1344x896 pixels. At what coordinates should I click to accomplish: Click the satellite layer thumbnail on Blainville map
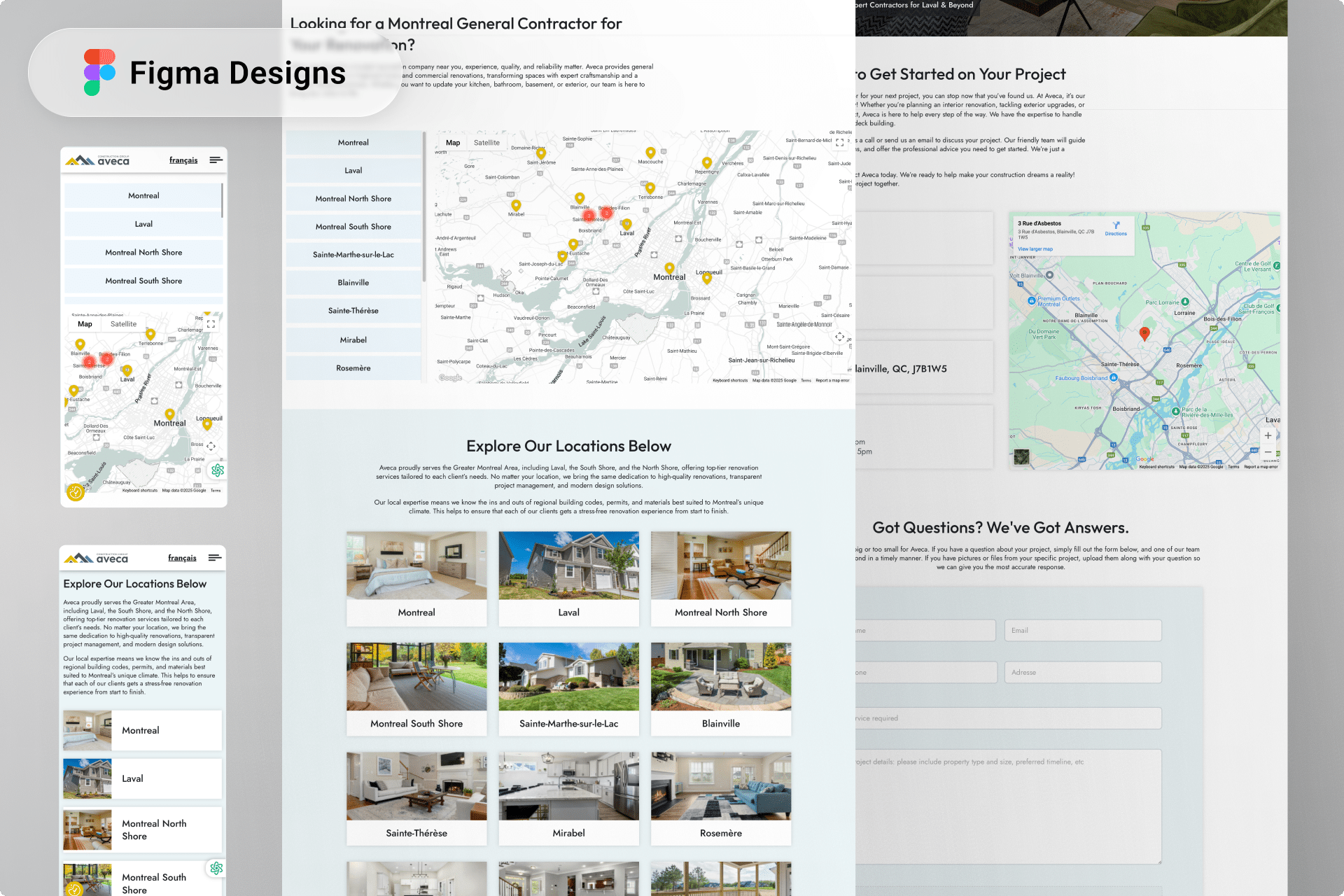1022,457
